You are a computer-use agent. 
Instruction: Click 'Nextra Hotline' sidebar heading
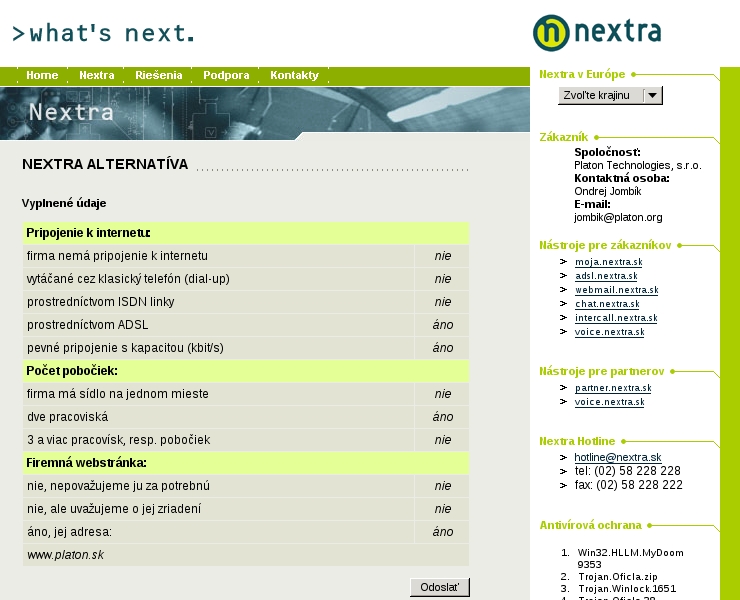pos(577,441)
